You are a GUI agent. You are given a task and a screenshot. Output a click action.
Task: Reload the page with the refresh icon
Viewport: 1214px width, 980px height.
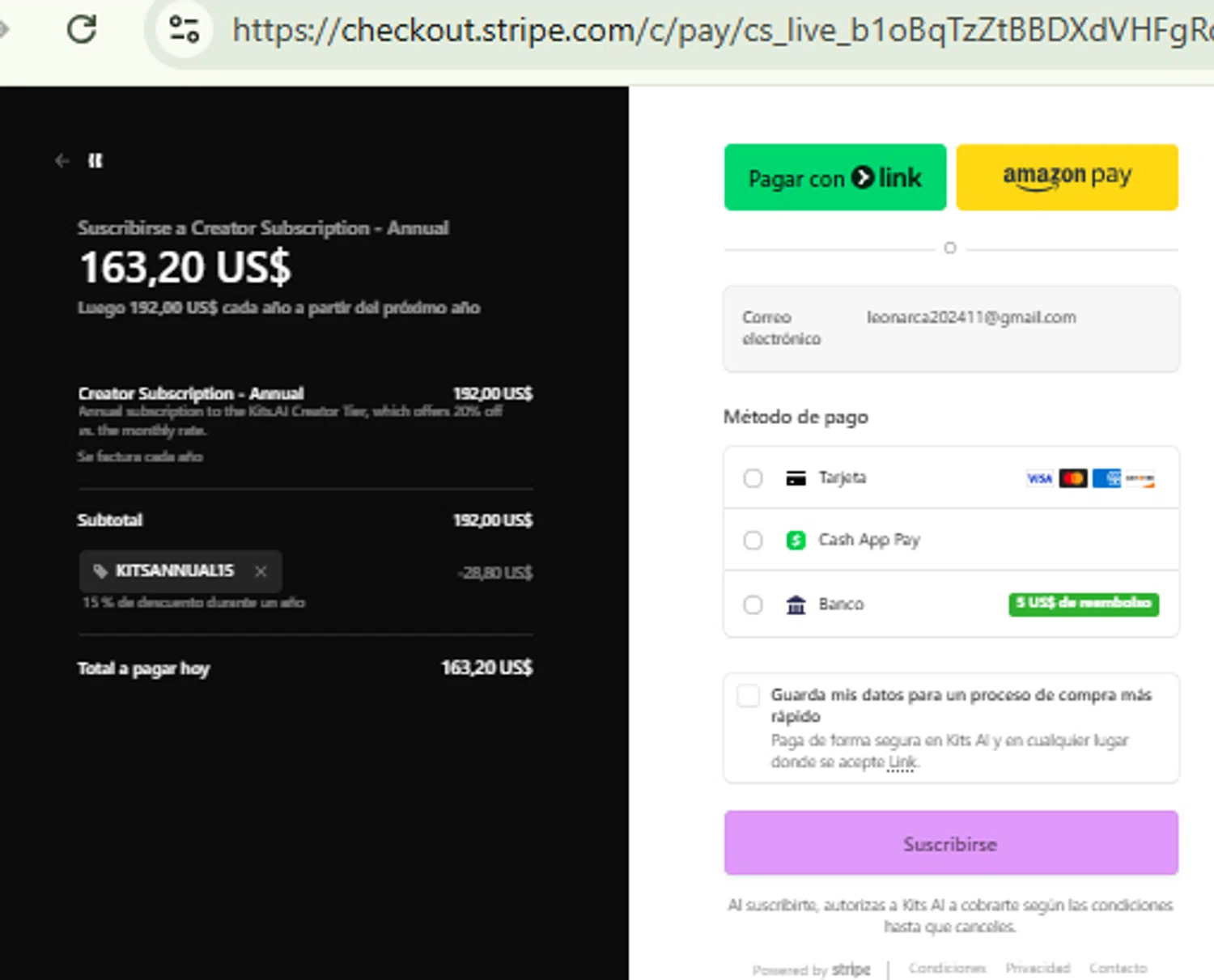tap(82, 30)
